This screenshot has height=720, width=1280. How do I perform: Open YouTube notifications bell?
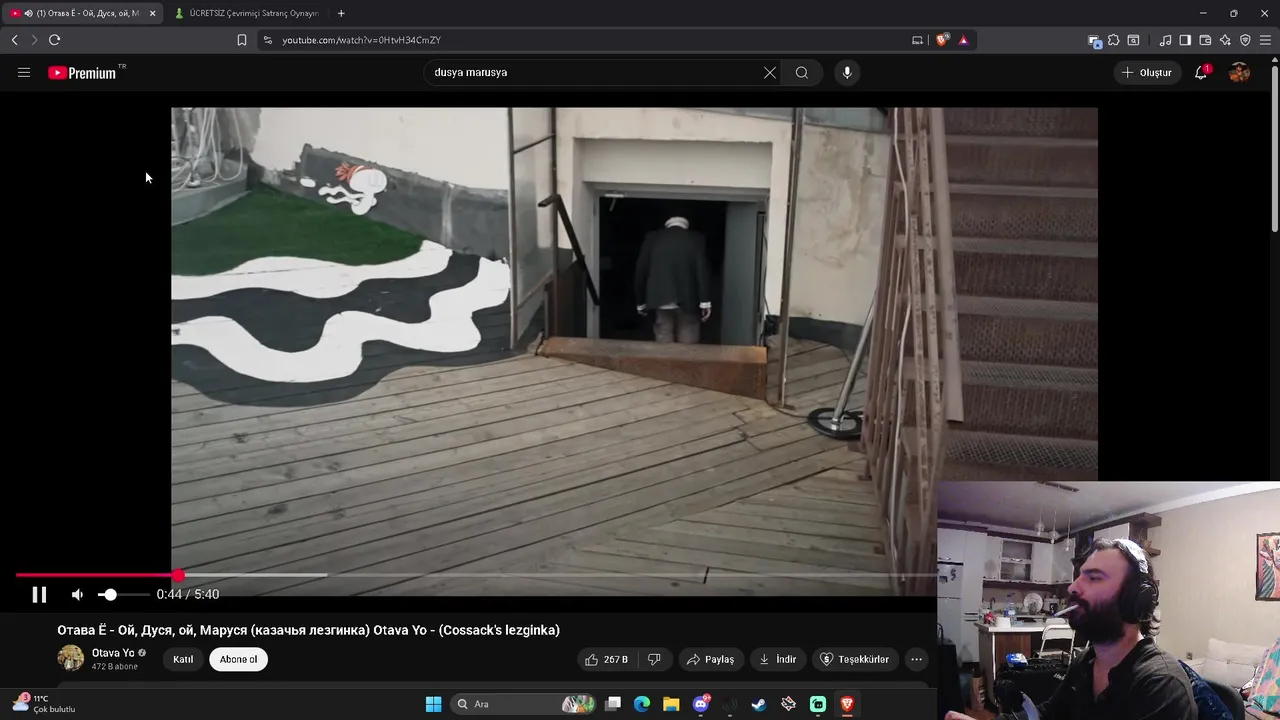coord(1201,72)
